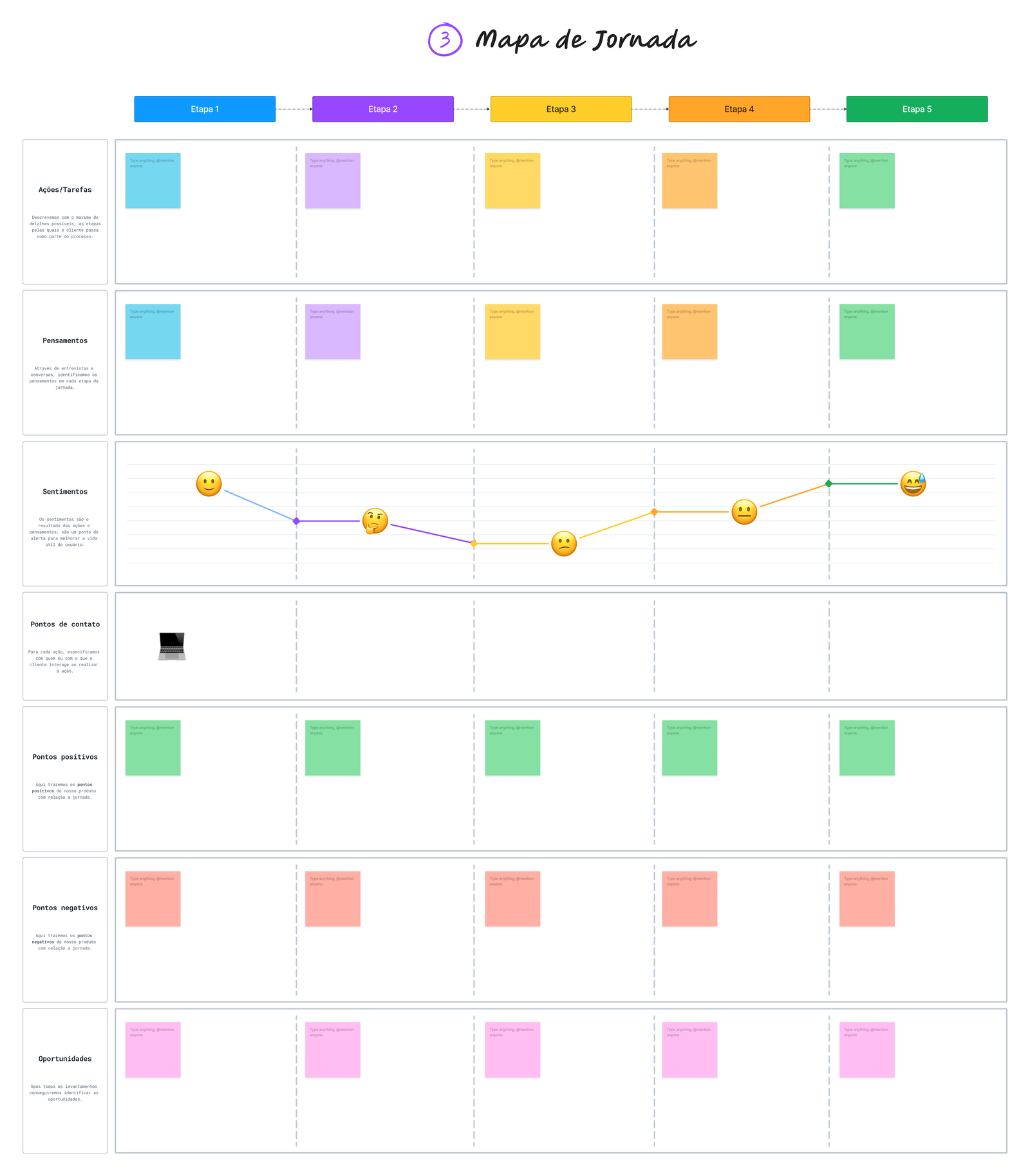Click the circled number 3 icon
Screen dimensions: 1030x1176
tap(445, 40)
